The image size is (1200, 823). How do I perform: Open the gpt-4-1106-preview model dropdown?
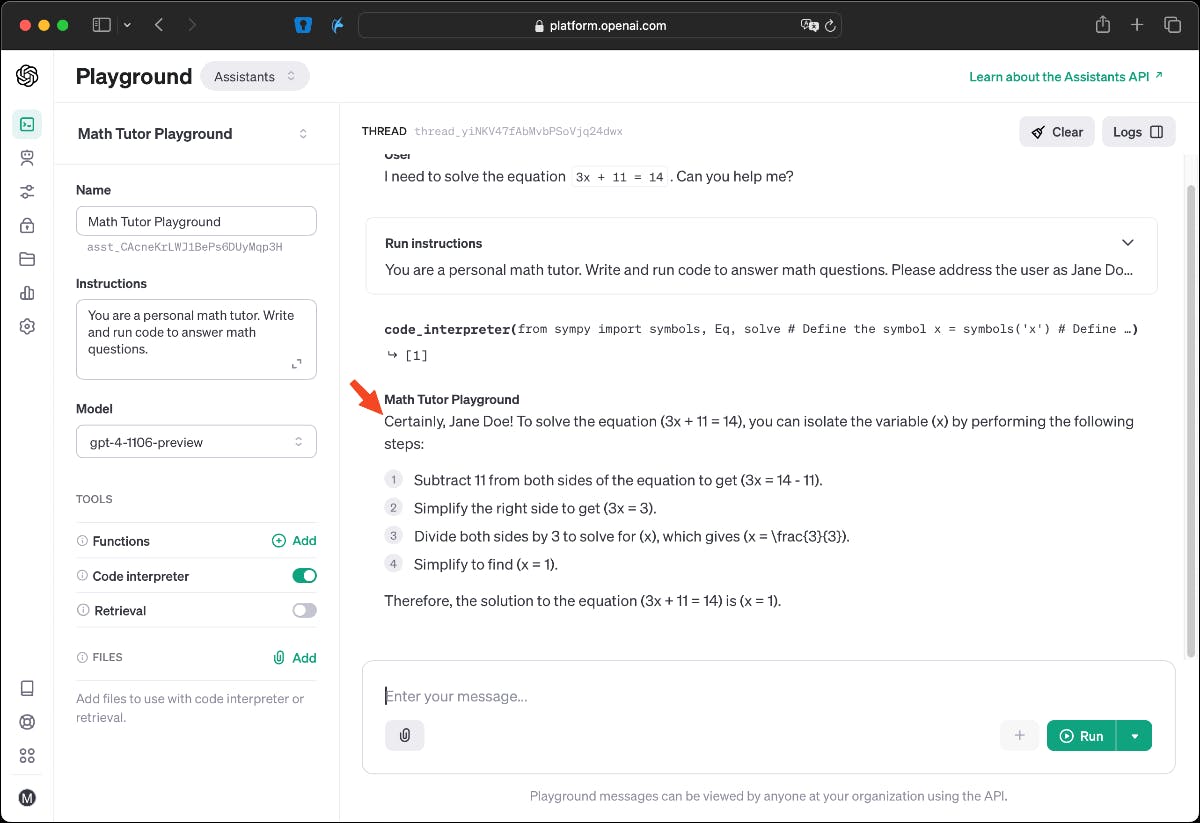[196, 442]
